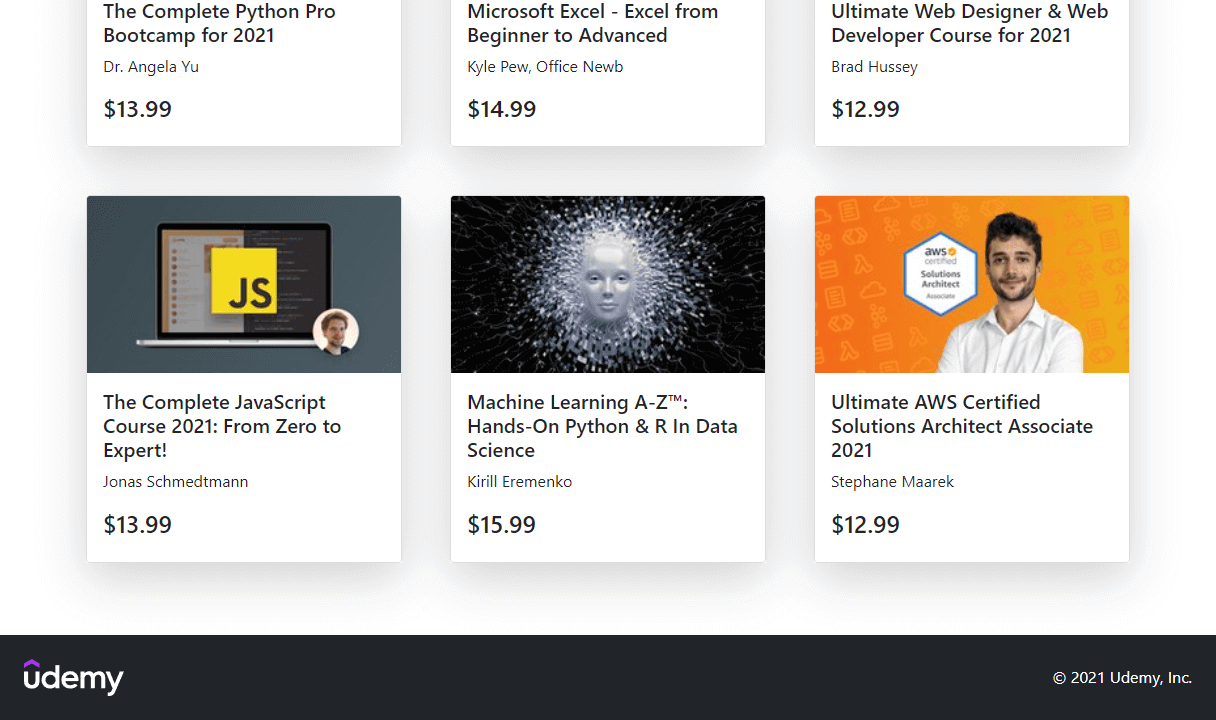
Task: Click the Udemy logo in the footer
Action: coord(74,677)
